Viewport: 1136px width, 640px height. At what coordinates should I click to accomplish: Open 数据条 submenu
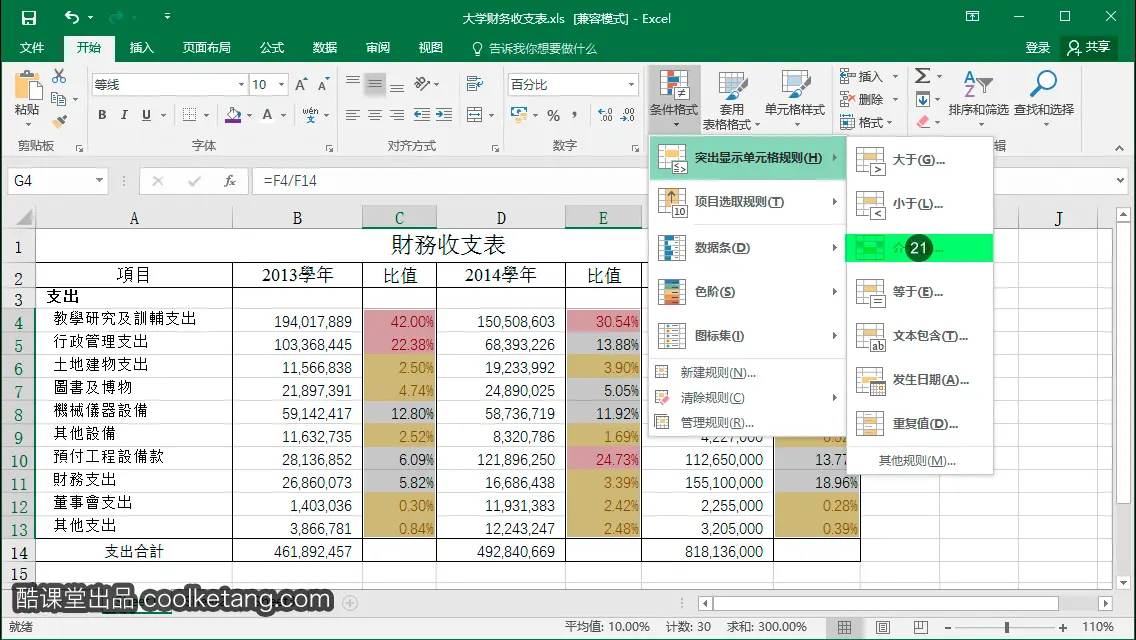(747, 248)
